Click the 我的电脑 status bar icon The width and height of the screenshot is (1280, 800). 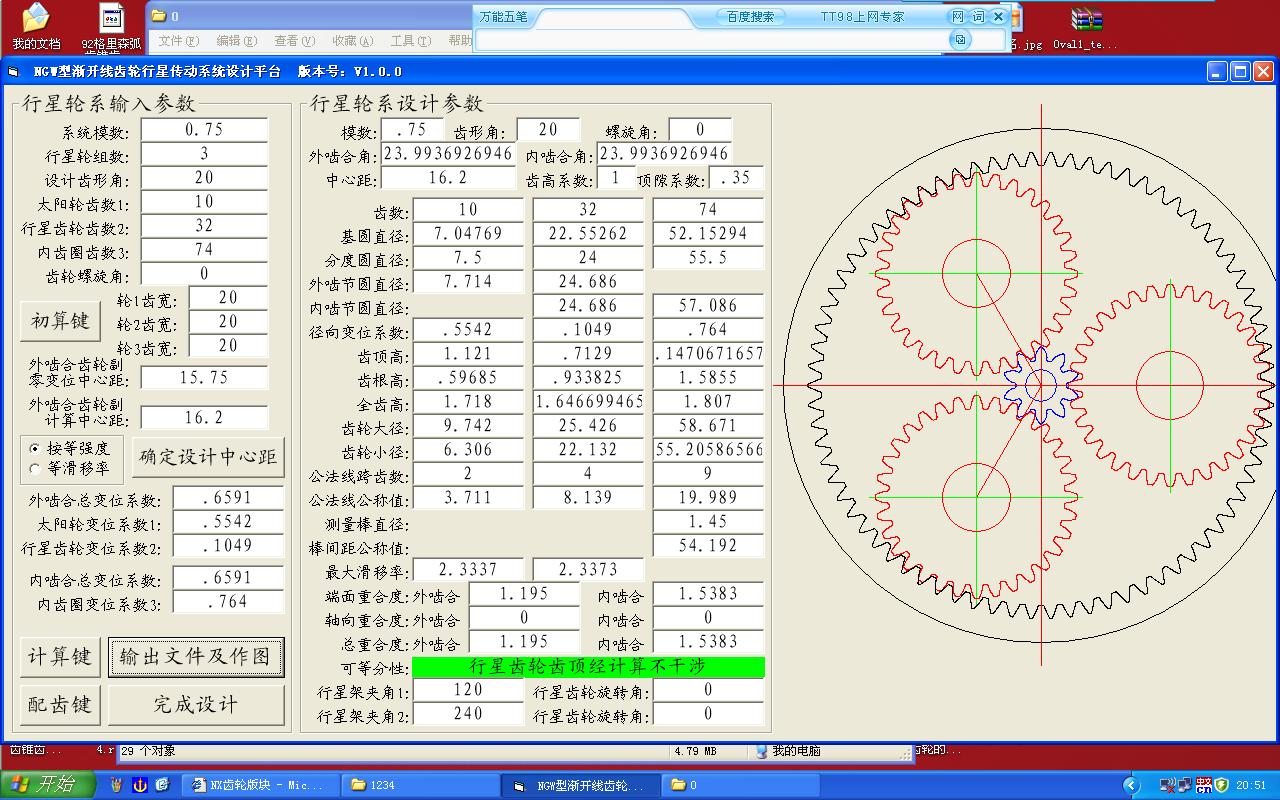(x=762, y=751)
